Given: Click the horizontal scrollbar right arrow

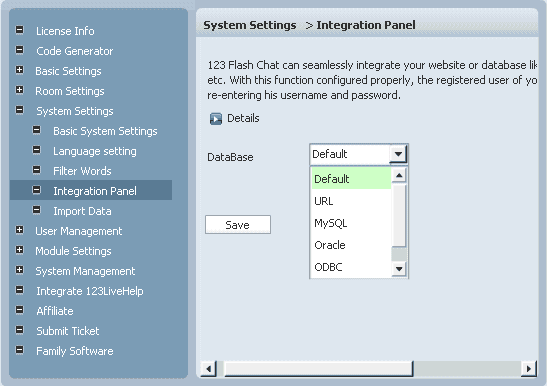Looking at the screenshot, I should (529, 369).
